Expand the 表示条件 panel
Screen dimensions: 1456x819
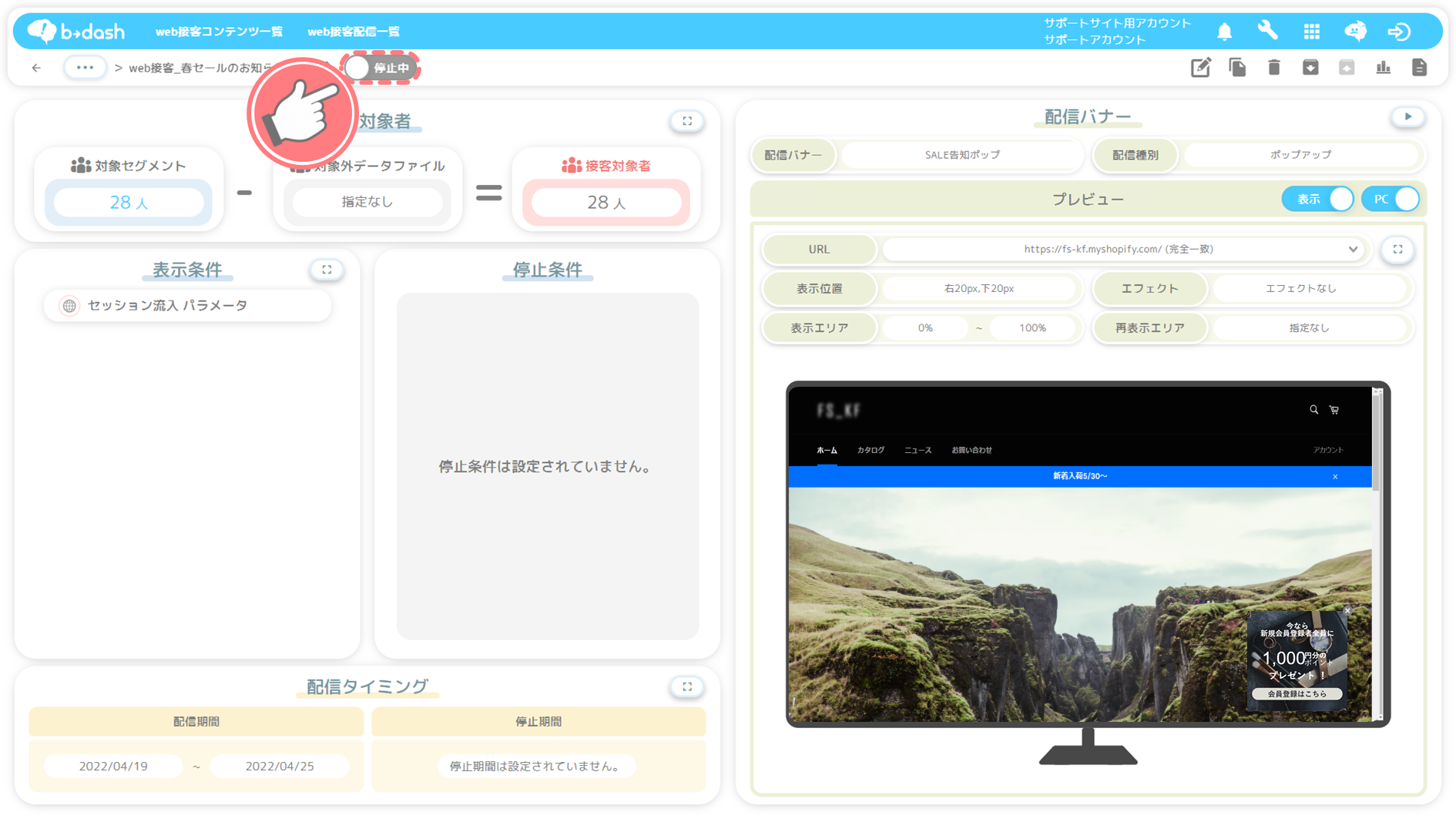tap(327, 270)
